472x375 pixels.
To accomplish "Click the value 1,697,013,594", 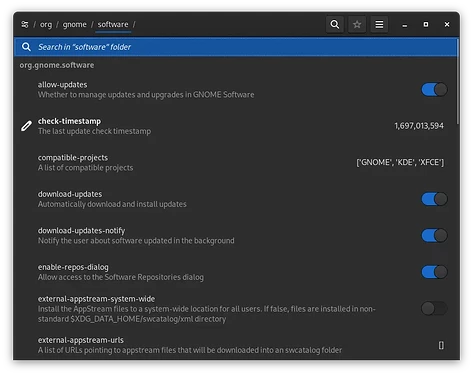I will click(419, 126).
